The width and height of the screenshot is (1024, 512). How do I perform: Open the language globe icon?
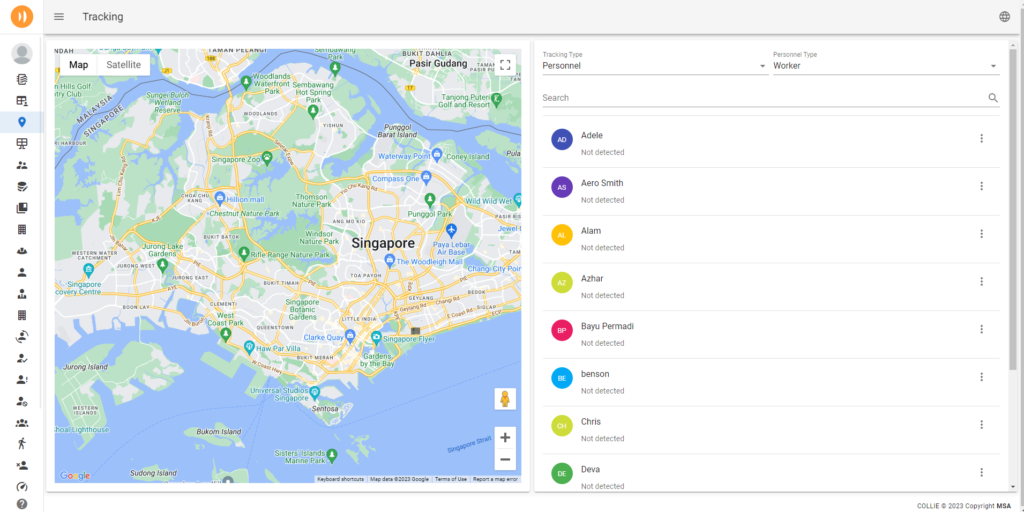[x=1004, y=17]
